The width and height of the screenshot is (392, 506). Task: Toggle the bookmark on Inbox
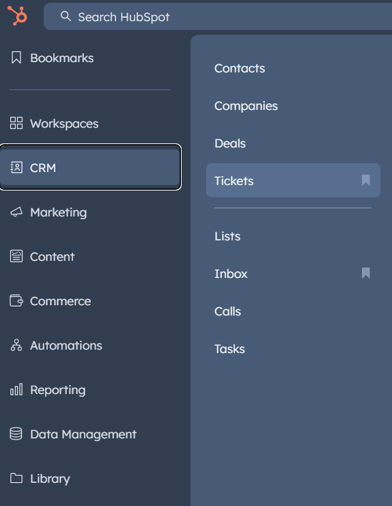tap(366, 273)
